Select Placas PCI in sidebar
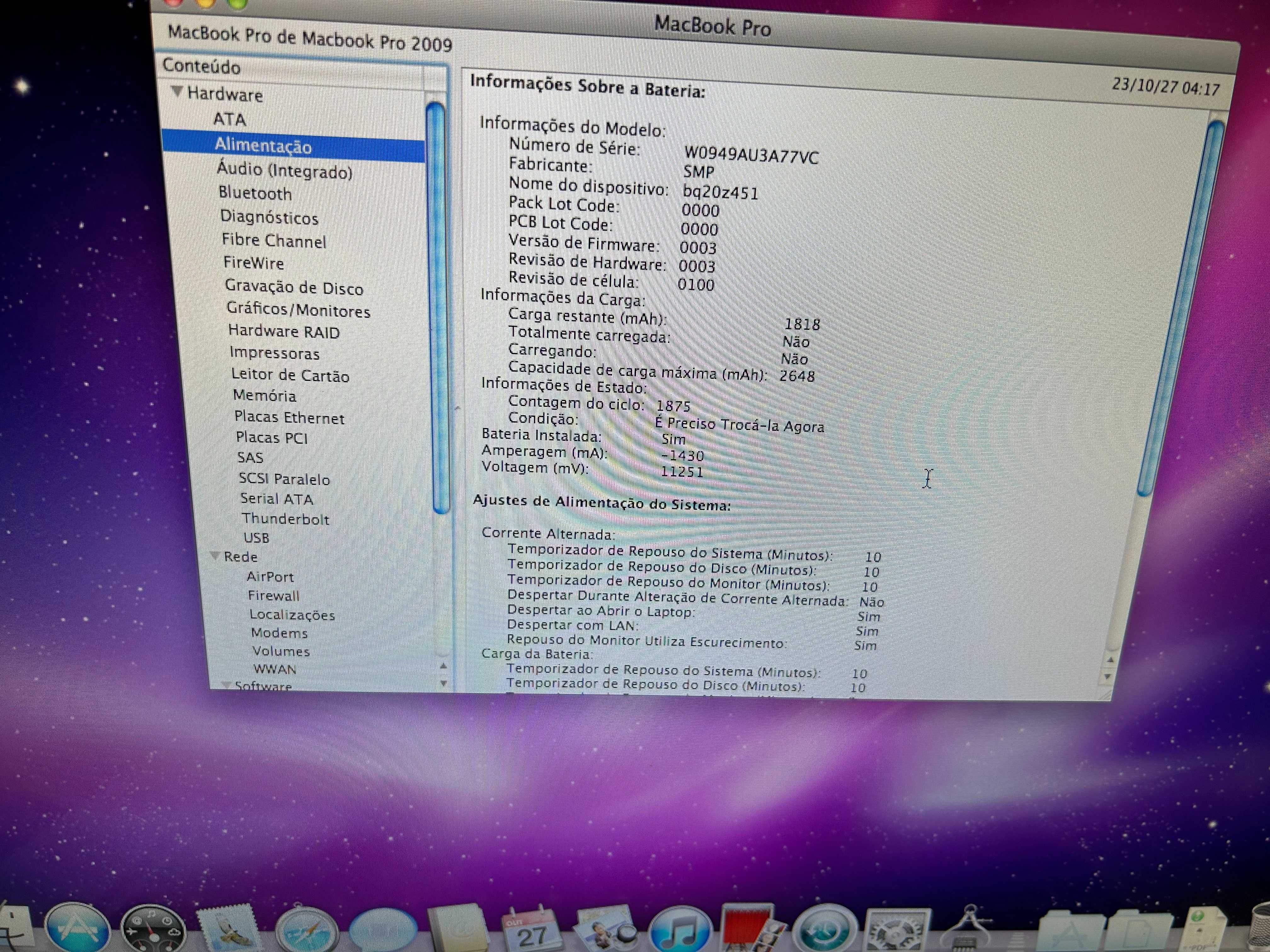The image size is (1270, 952). coord(272,438)
